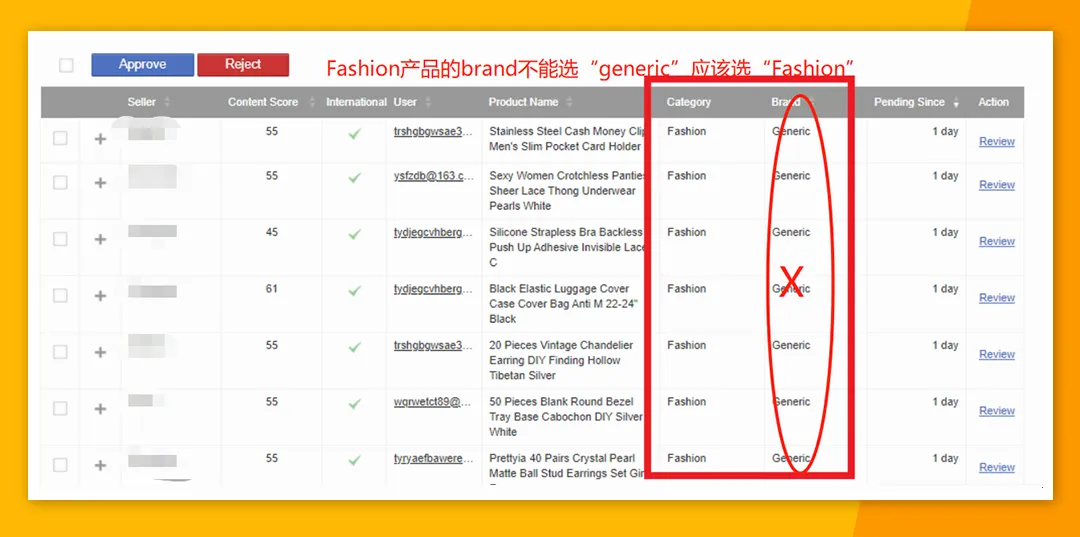
Task: Sort by Pending Since arrow icon
Action: pos(956,103)
